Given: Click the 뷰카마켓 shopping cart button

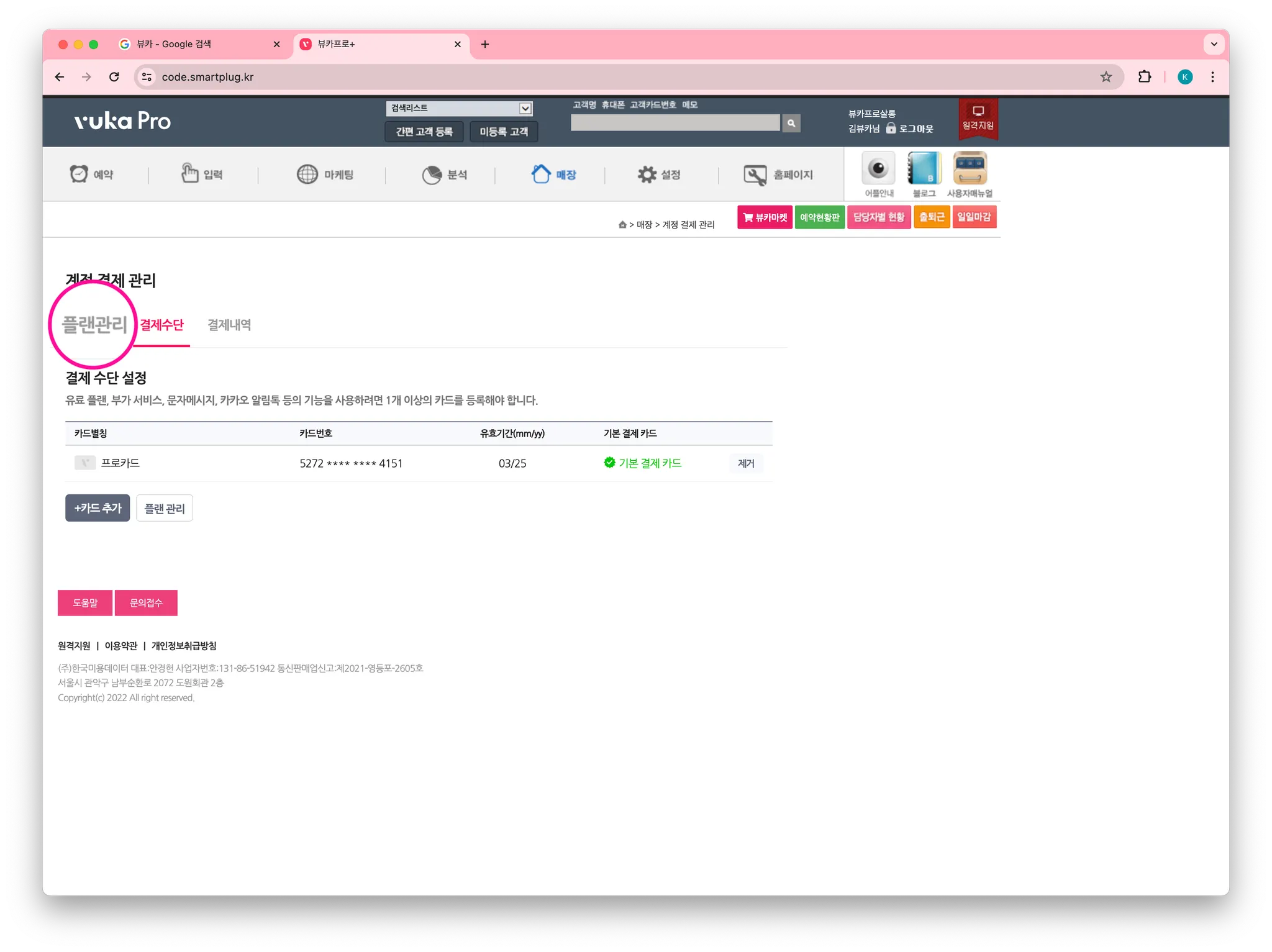Looking at the screenshot, I should [765, 217].
